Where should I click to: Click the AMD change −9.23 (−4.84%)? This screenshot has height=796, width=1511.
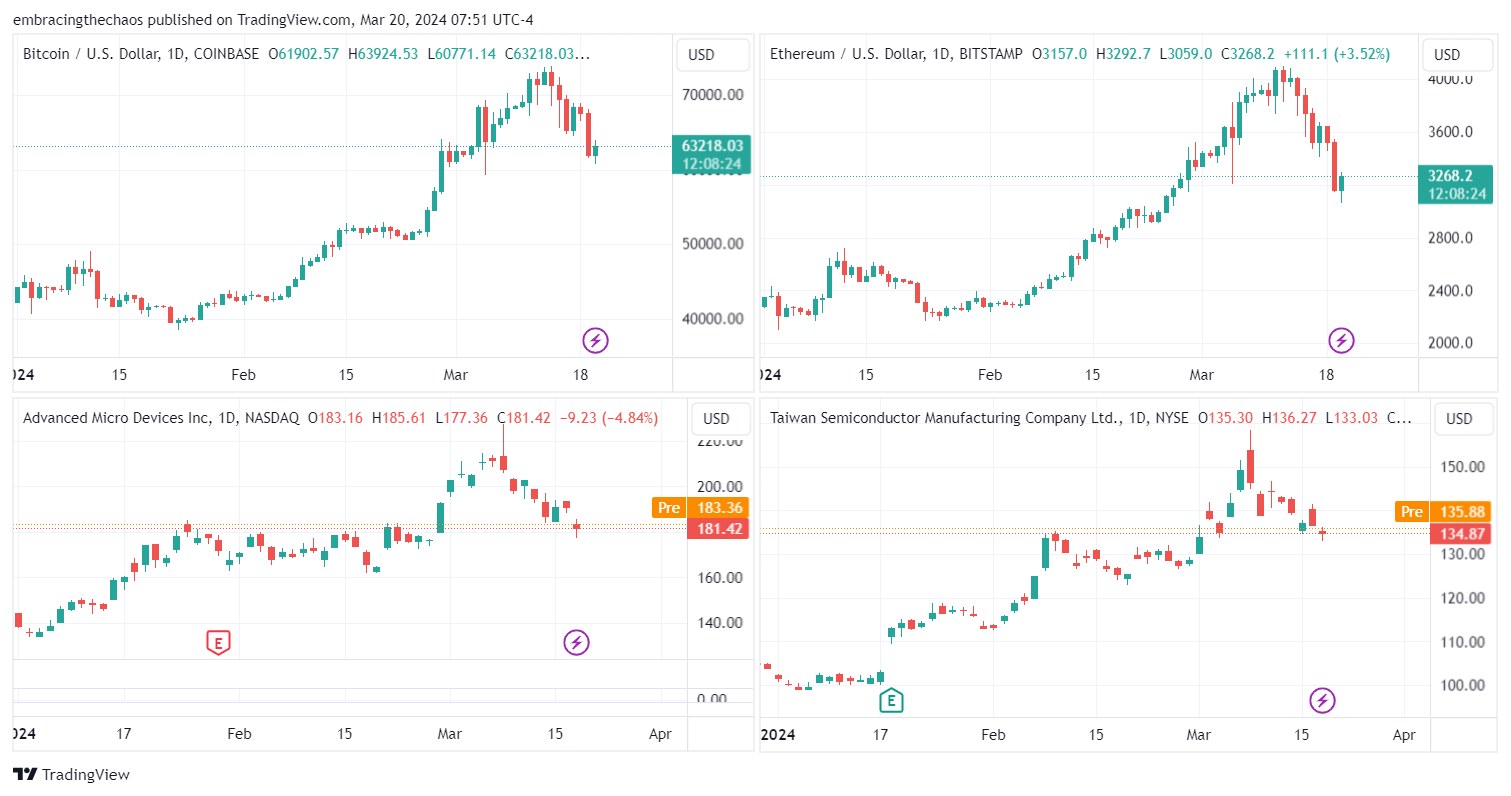(609, 418)
